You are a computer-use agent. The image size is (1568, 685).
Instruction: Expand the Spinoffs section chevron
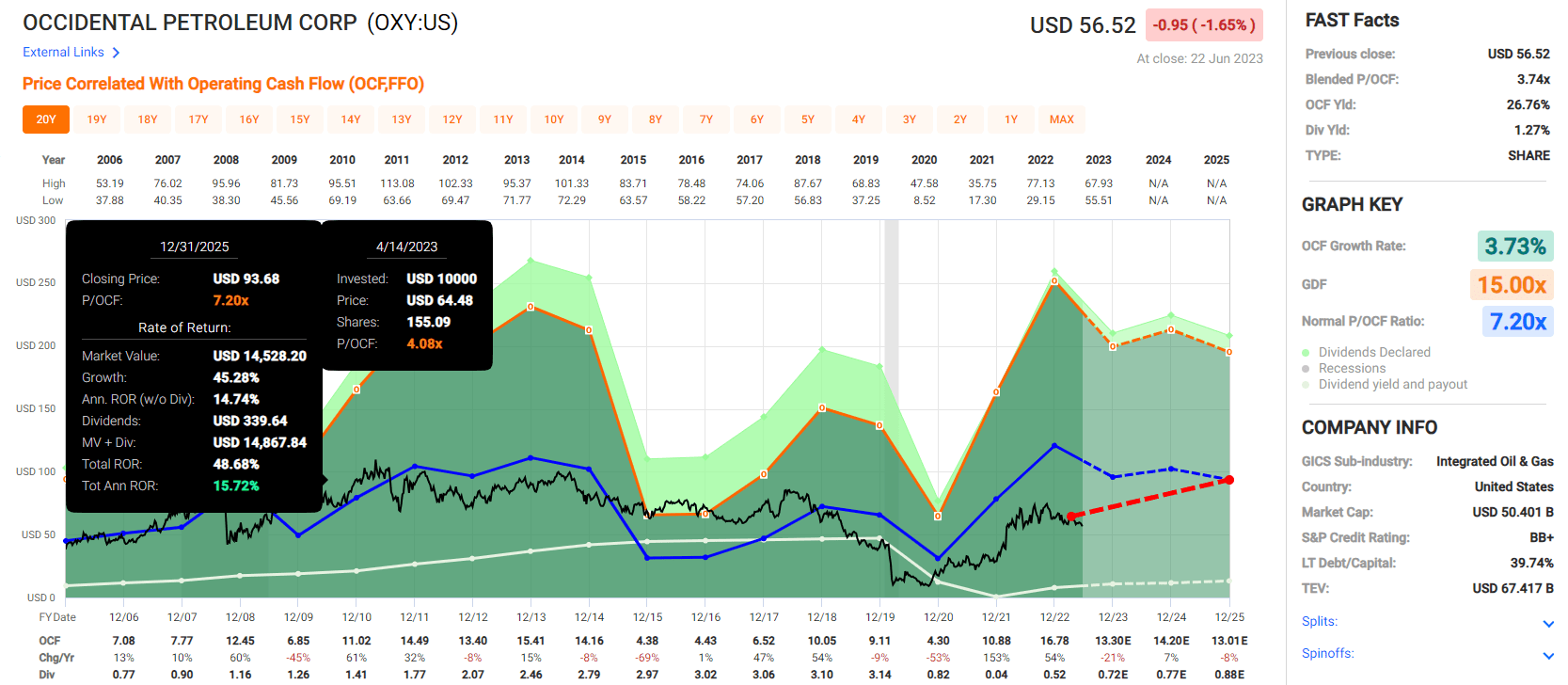[1548, 656]
